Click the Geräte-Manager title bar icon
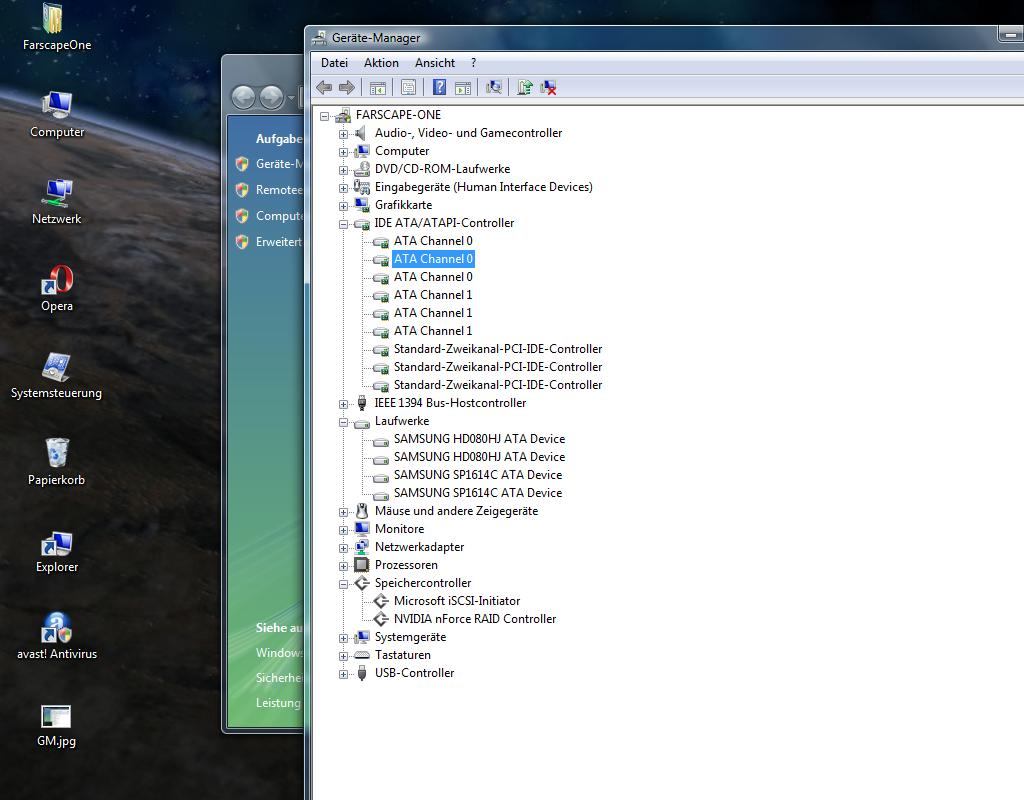The image size is (1024, 800). tap(319, 38)
